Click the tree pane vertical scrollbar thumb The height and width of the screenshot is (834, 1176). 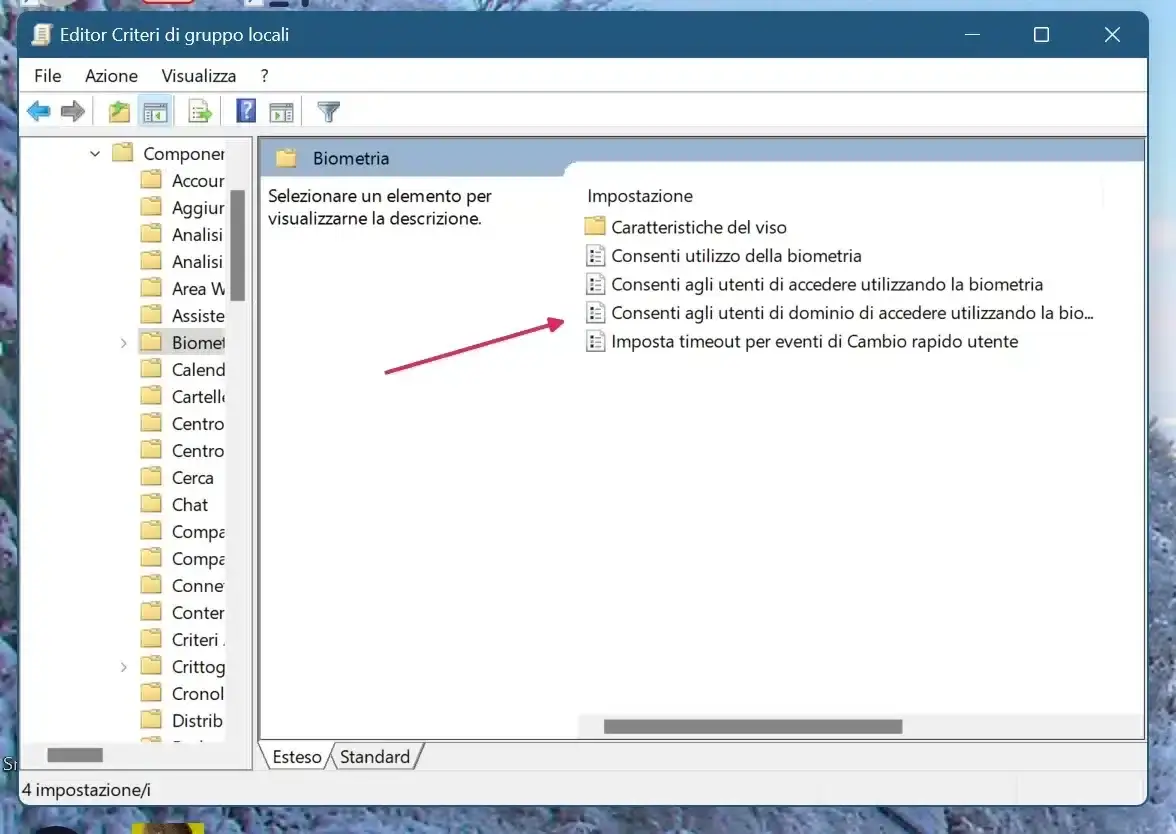(238, 245)
